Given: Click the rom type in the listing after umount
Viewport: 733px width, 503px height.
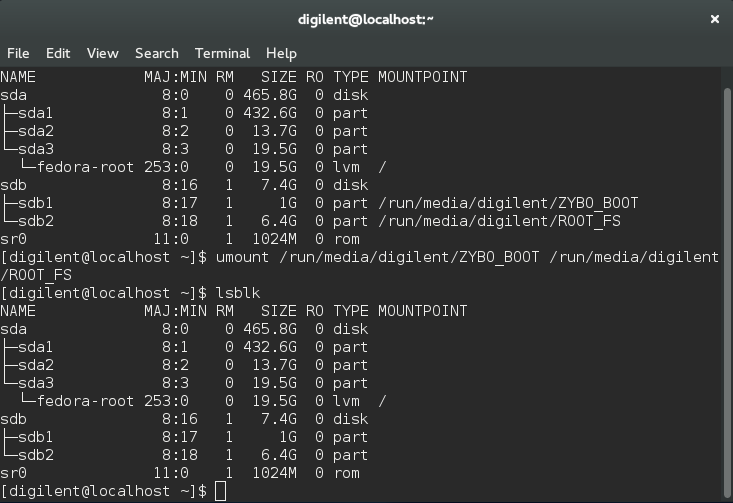Looking at the screenshot, I should point(346,473).
